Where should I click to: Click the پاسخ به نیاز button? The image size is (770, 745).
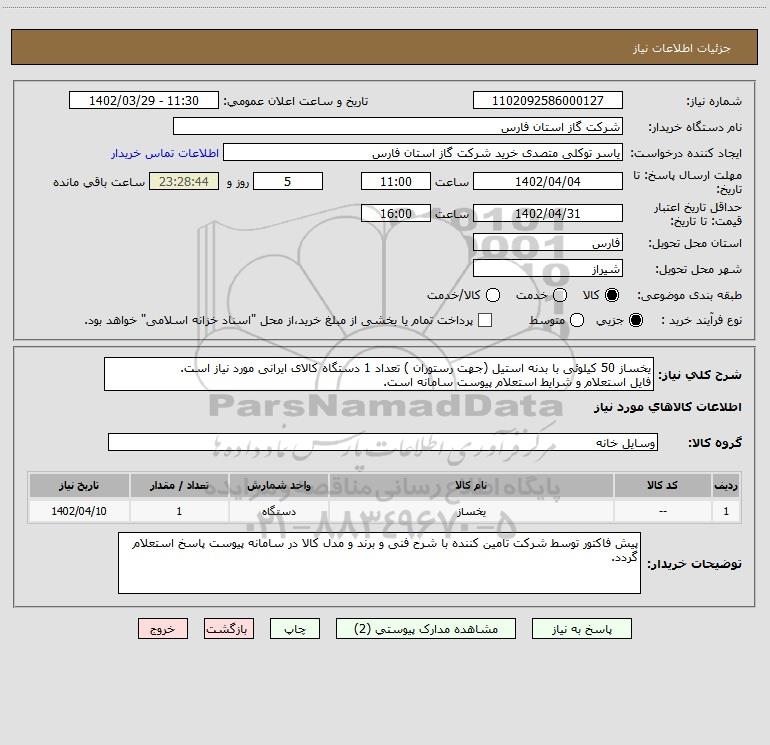[581, 629]
